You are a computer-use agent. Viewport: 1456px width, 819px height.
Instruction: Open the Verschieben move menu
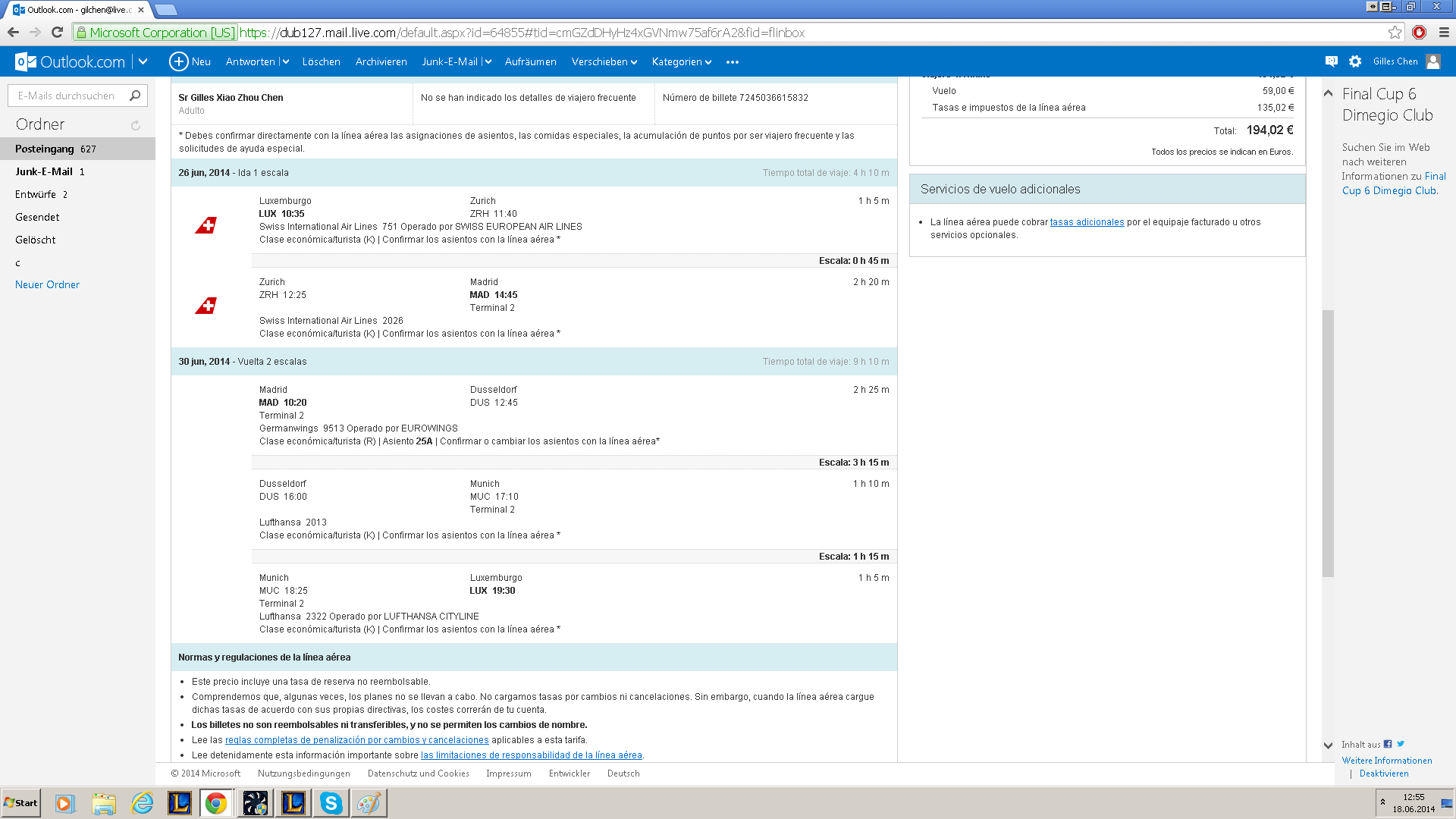coord(604,61)
